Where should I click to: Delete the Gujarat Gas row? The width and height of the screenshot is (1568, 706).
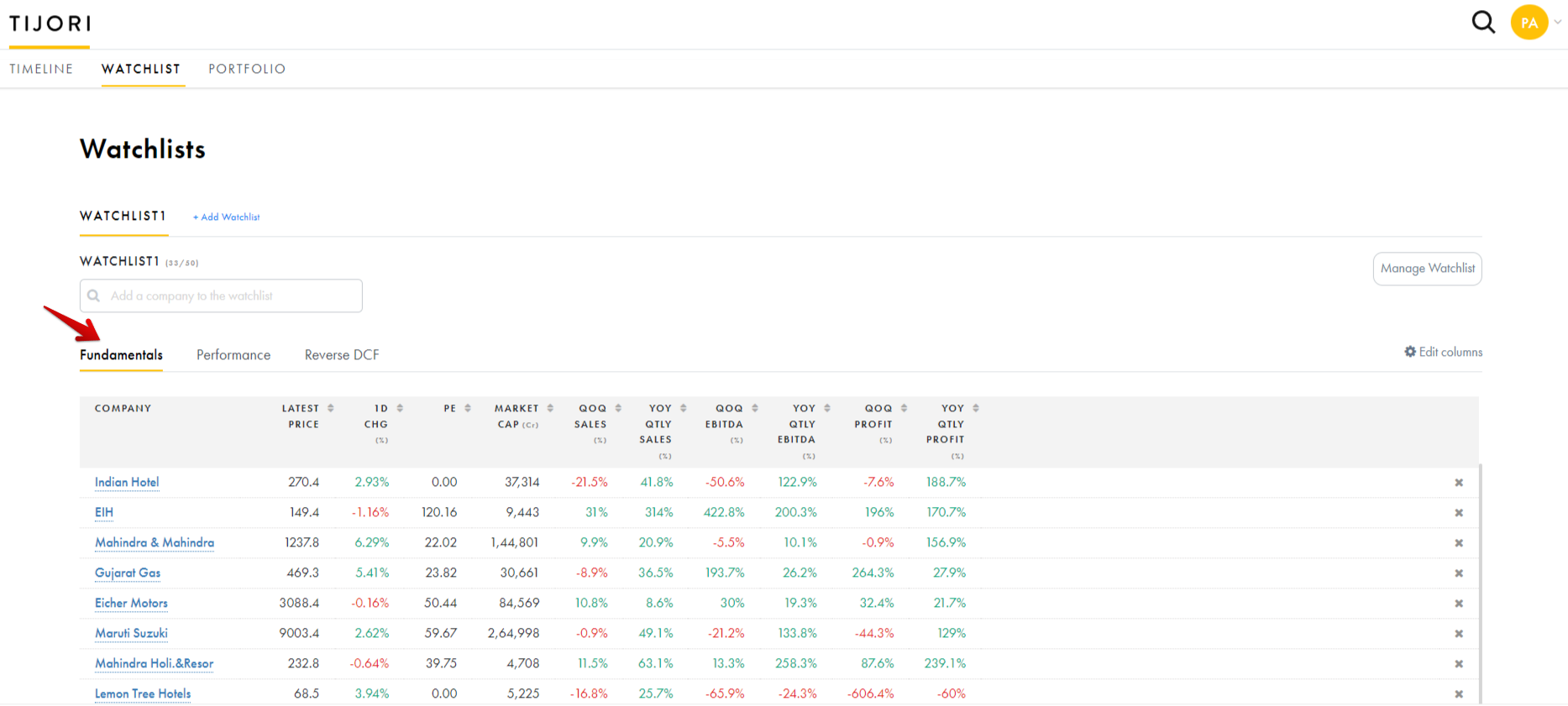[1459, 573]
